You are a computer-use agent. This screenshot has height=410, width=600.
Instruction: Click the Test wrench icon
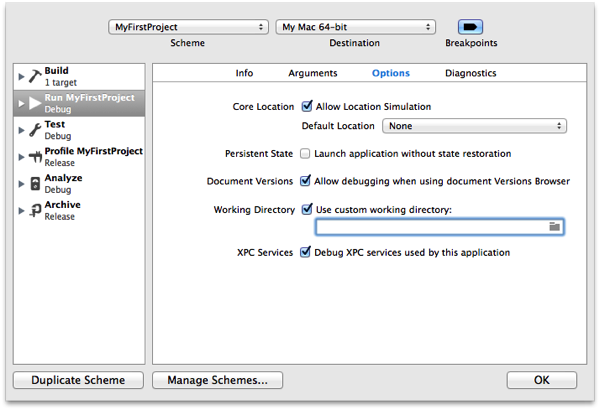pos(35,130)
